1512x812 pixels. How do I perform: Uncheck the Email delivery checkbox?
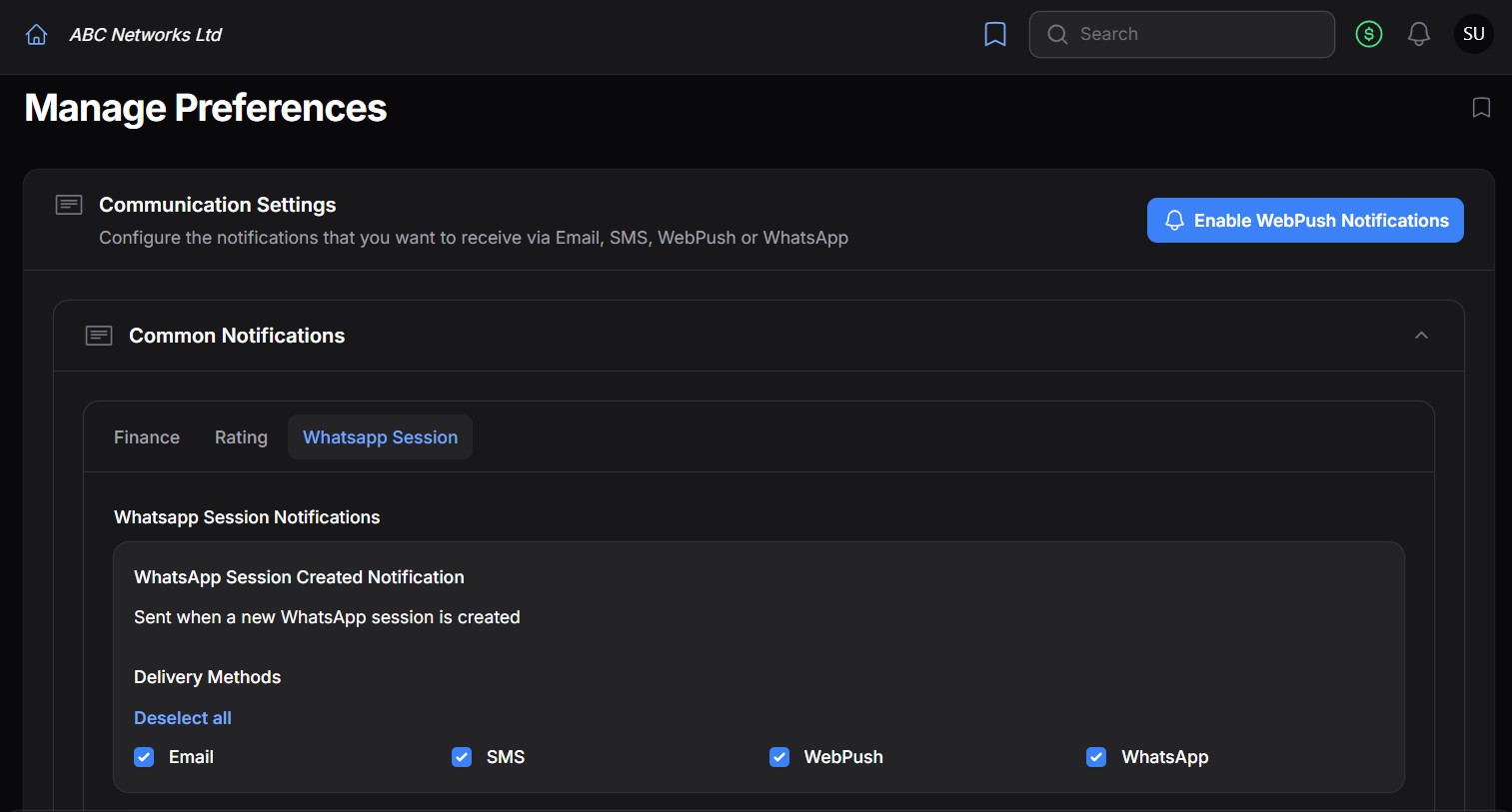[x=144, y=757]
